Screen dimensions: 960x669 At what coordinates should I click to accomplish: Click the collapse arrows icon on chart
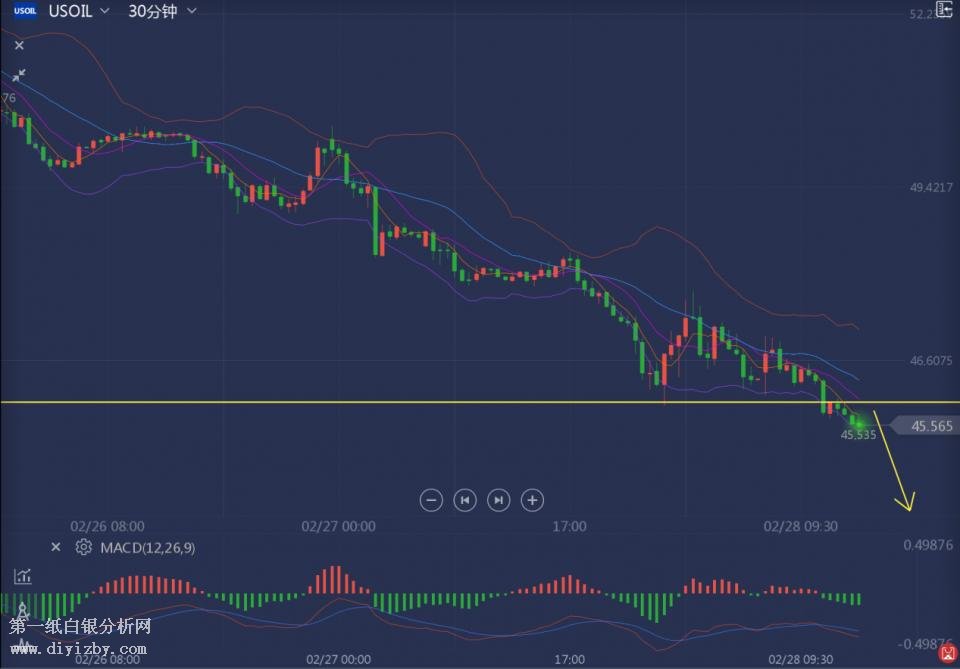click(19, 75)
